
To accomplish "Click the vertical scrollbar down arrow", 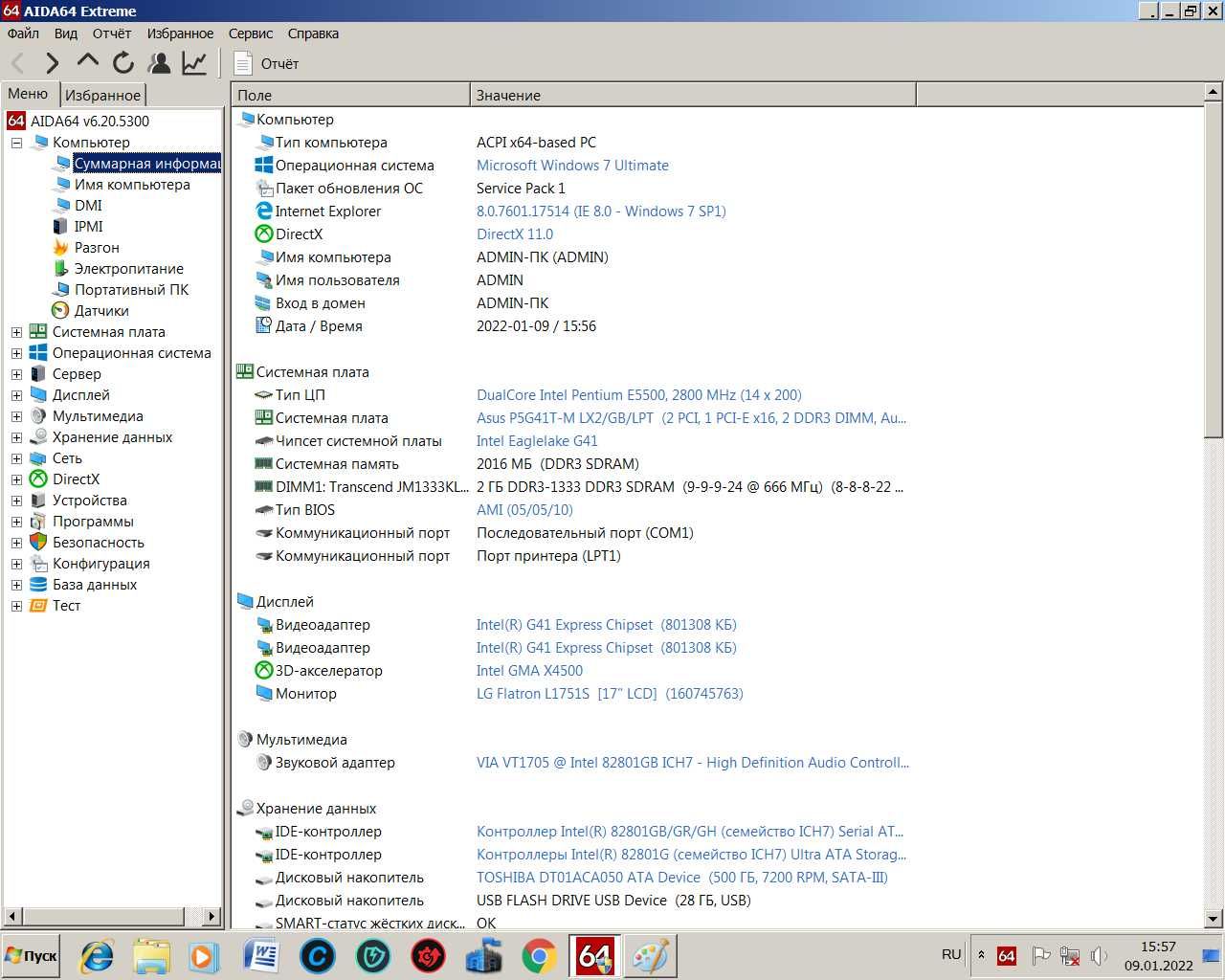I will coord(1214,918).
